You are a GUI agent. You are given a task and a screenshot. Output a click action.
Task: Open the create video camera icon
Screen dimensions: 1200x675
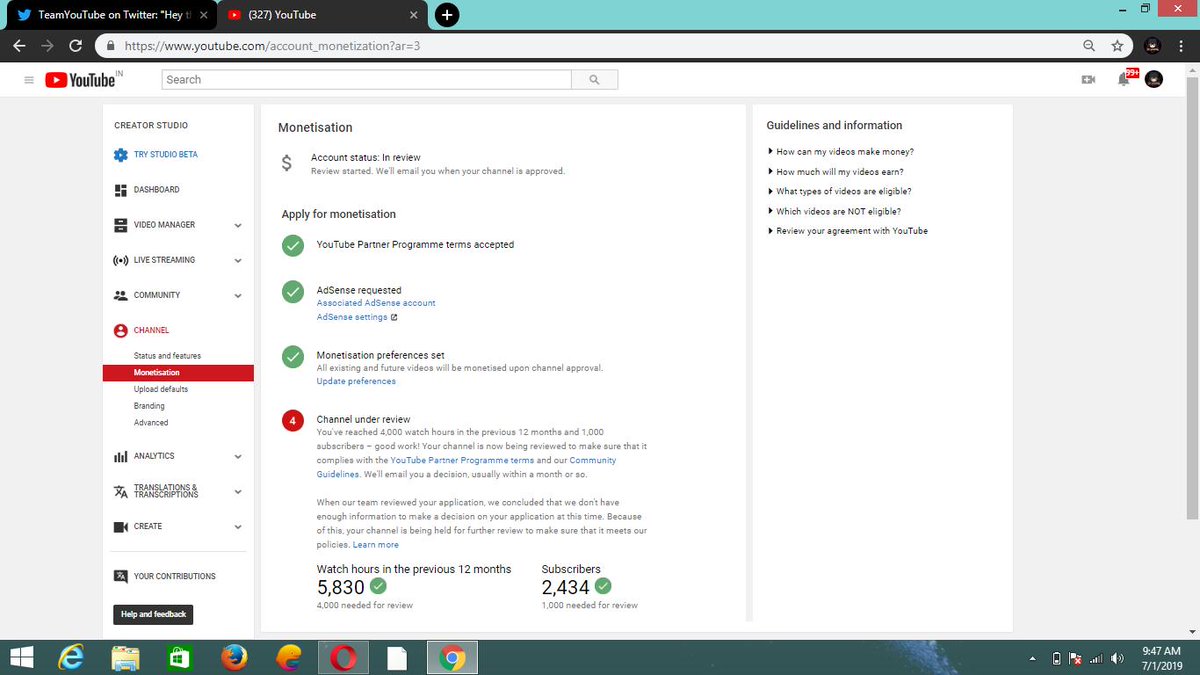(1089, 80)
